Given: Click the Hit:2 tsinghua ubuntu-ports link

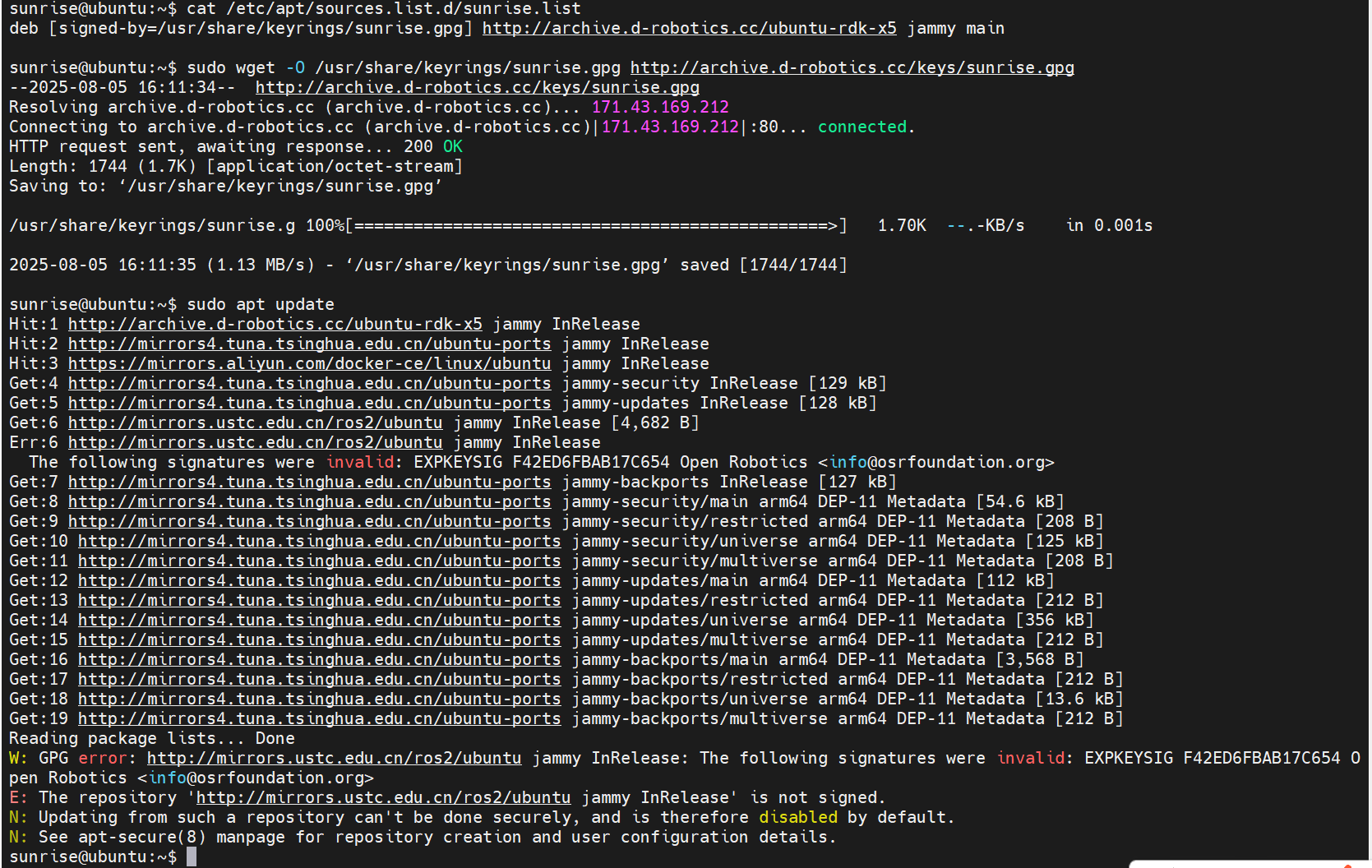Looking at the screenshot, I should 309,344.
